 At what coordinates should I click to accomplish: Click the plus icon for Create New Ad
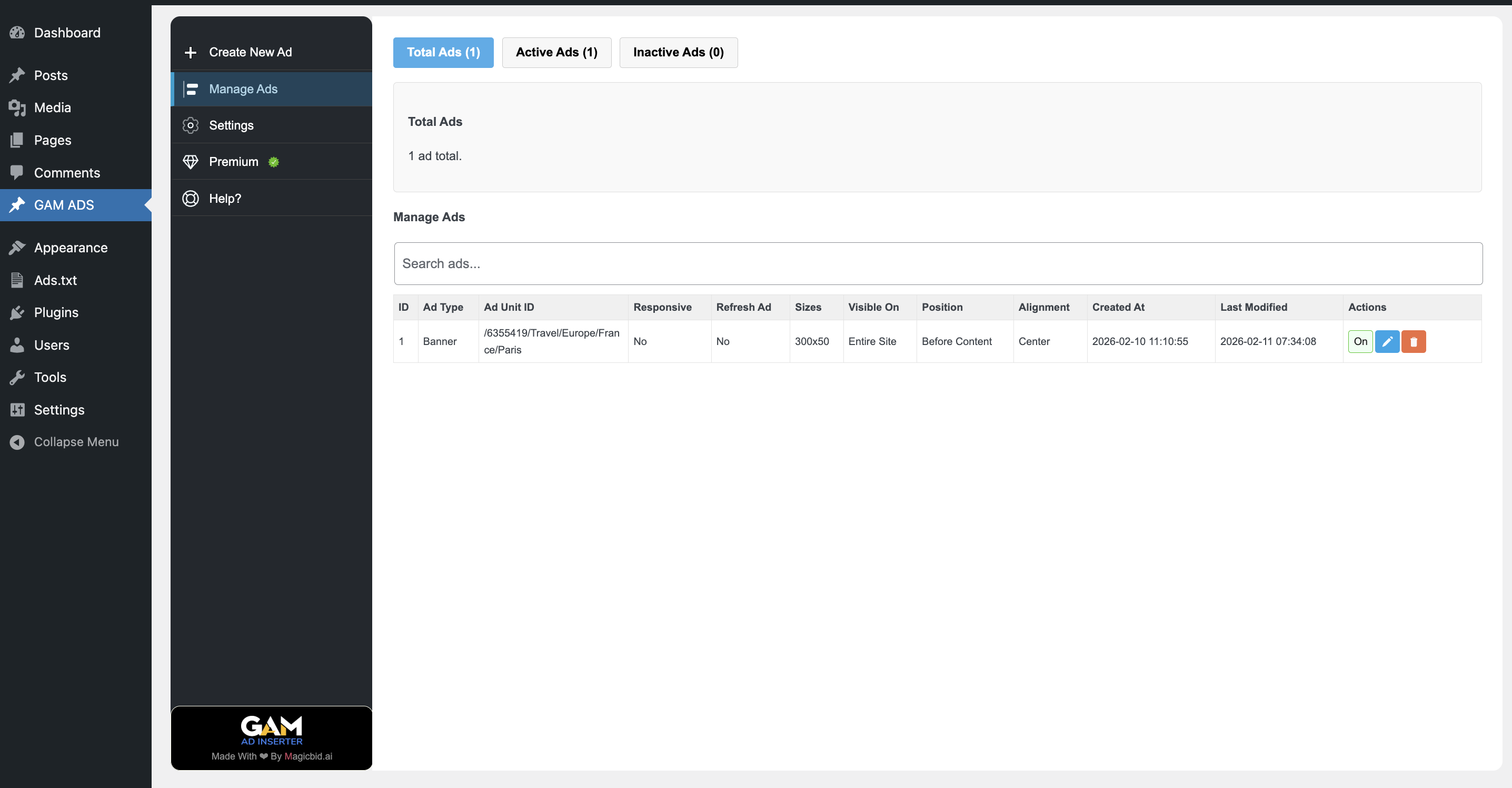pos(190,52)
